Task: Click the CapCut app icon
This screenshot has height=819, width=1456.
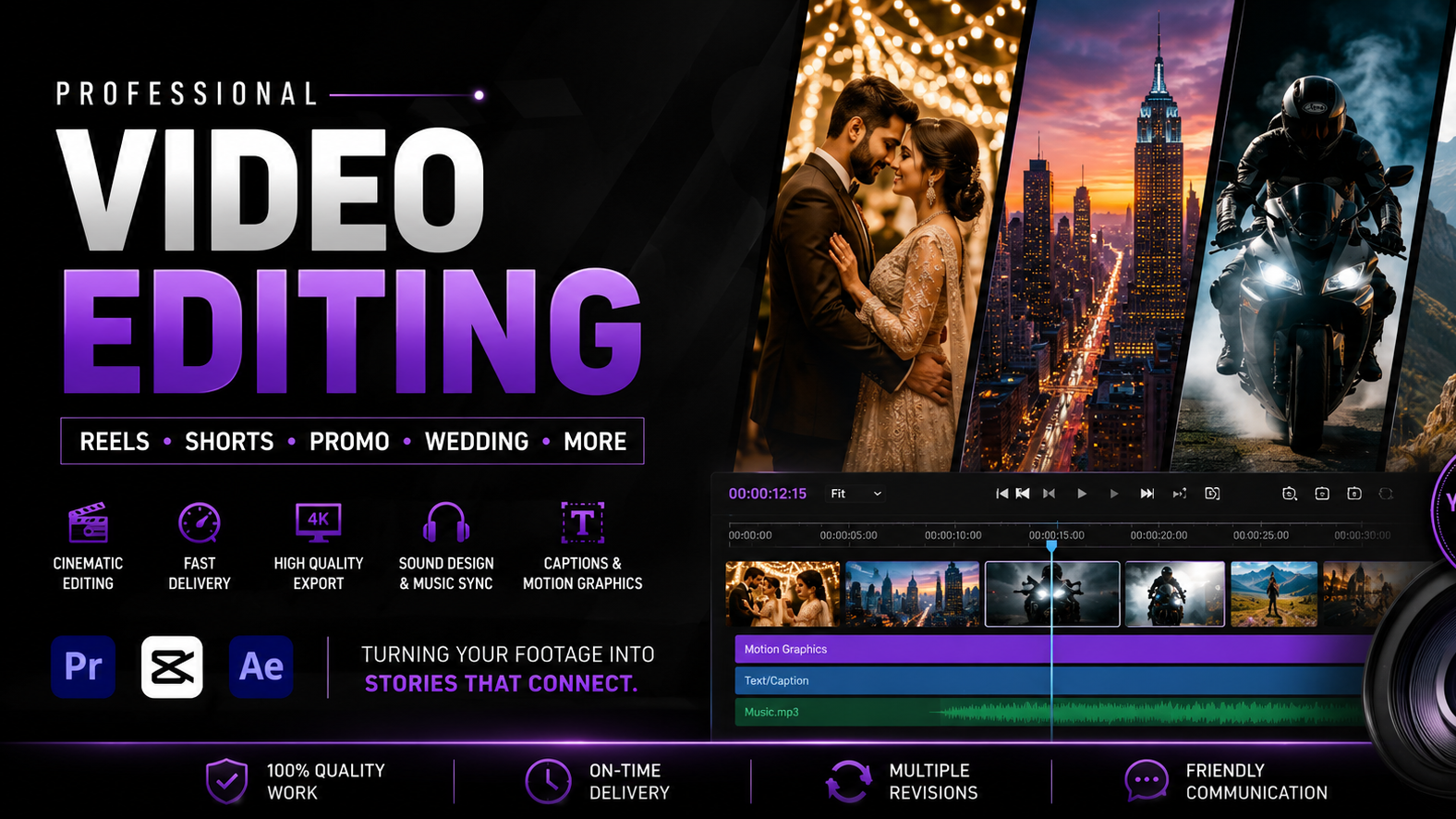Action: click(x=172, y=666)
